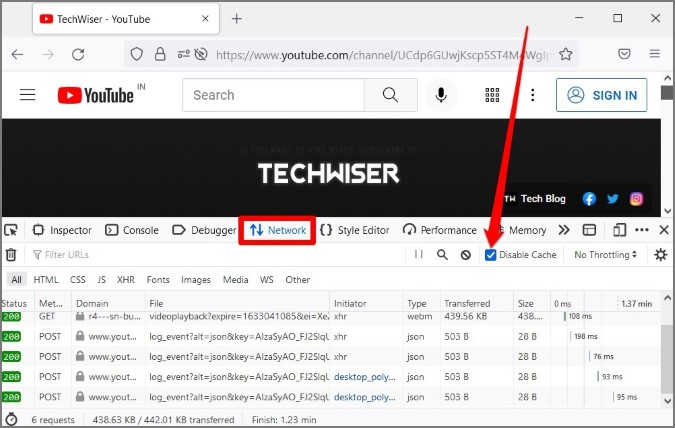The image size is (675, 428).
Task: Clear network log with trash icon
Action: pos(11,255)
